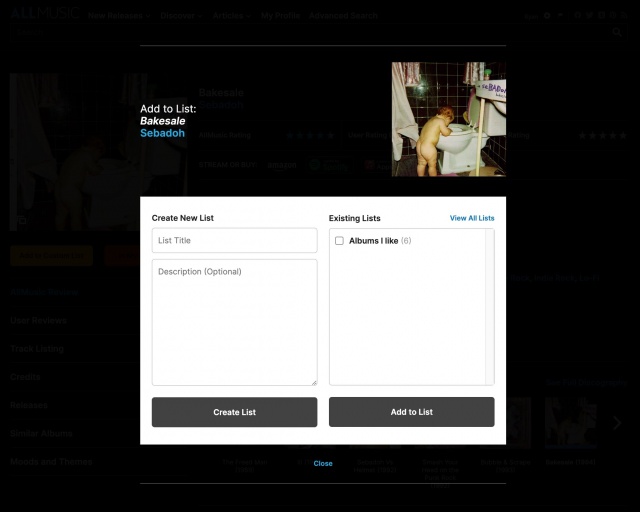
Task: Click the search magnifier icon
Action: [617, 32]
